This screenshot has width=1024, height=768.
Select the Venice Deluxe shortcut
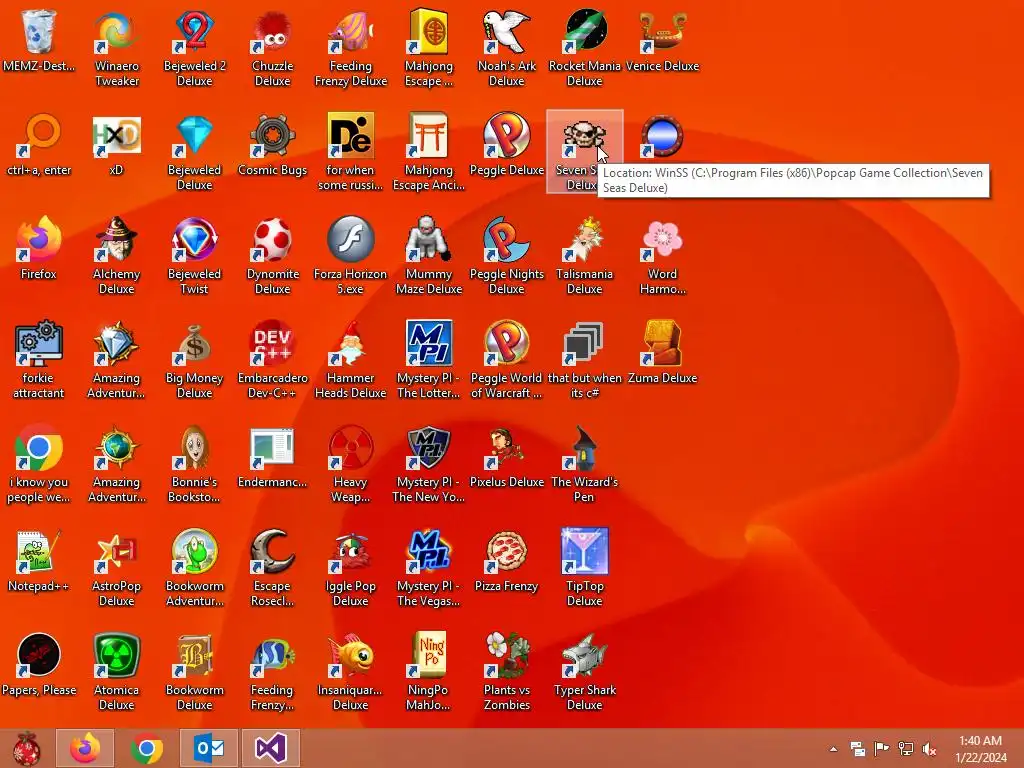point(662,31)
